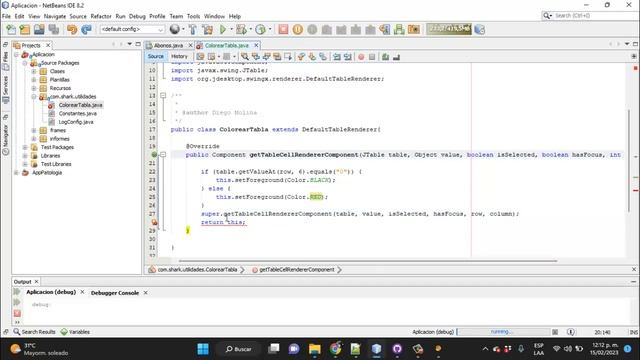Click the Search (Ctrl+I) input field

[x=593, y=16]
